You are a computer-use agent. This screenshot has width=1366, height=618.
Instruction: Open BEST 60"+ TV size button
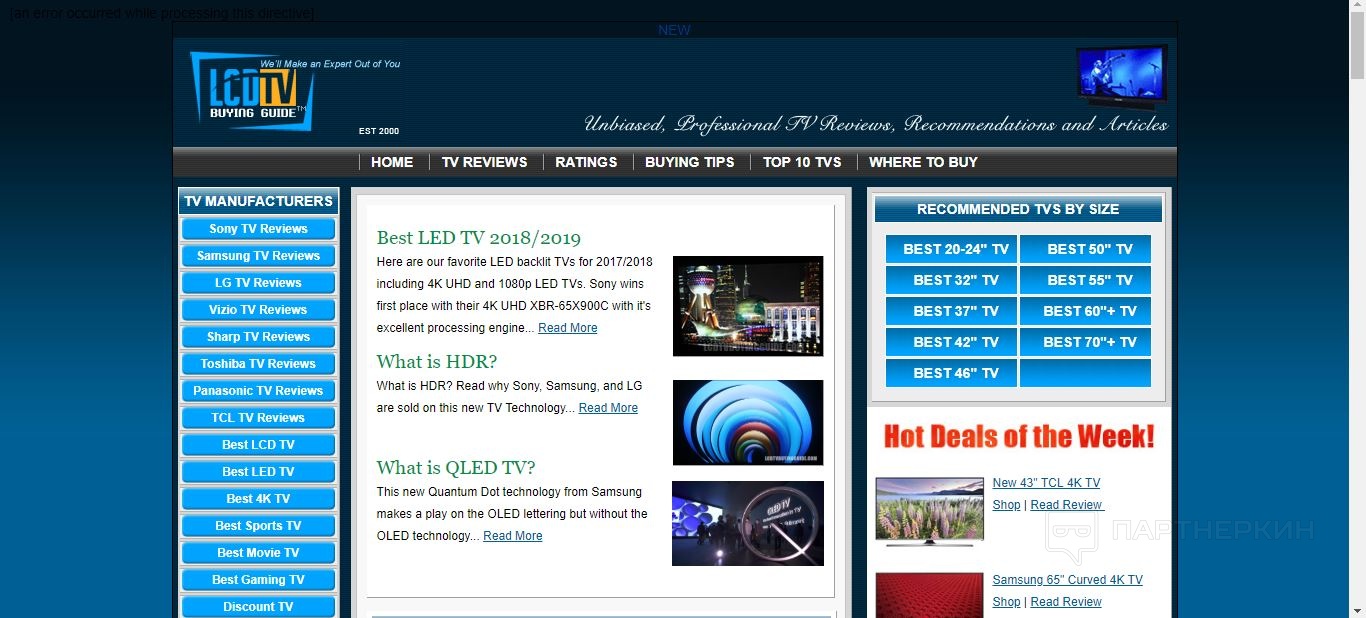click(1086, 311)
